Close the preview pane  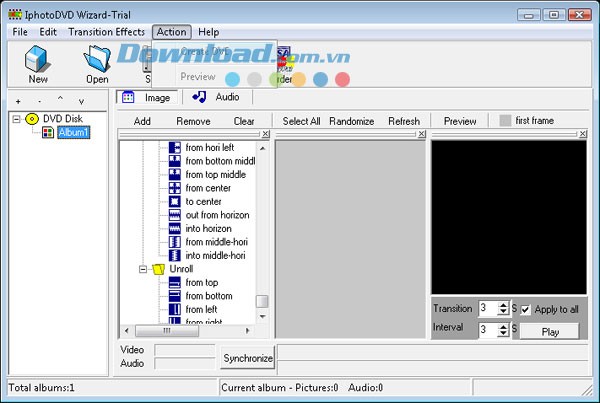pyautogui.click(x=582, y=134)
